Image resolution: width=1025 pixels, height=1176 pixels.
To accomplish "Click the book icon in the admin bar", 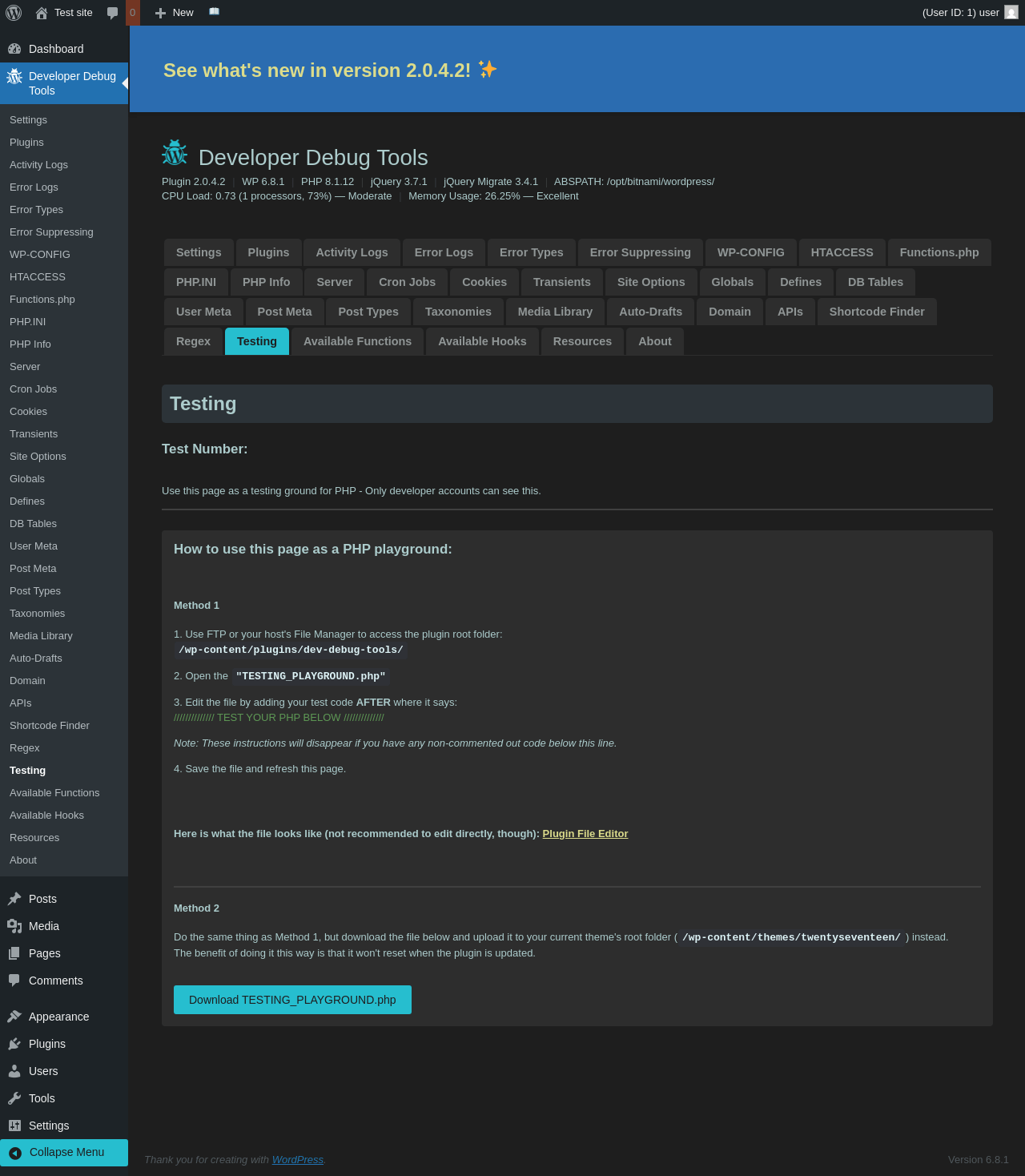I will point(214,12).
